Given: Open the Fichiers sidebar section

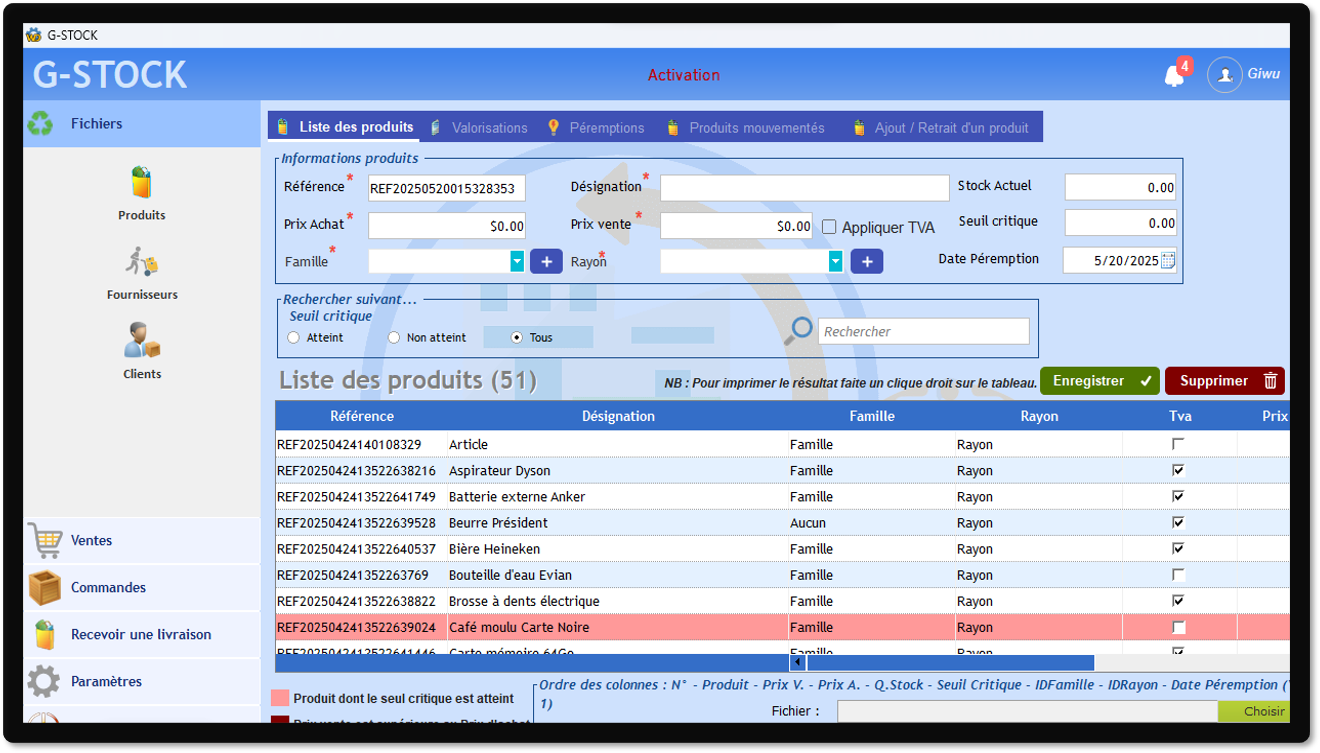Looking at the screenshot, I should point(142,124).
